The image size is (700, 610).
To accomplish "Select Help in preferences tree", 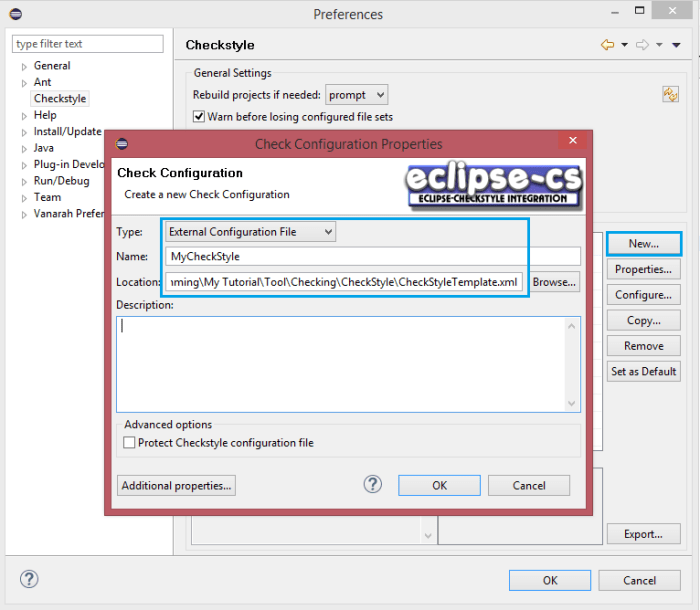I will (x=45, y=115).
